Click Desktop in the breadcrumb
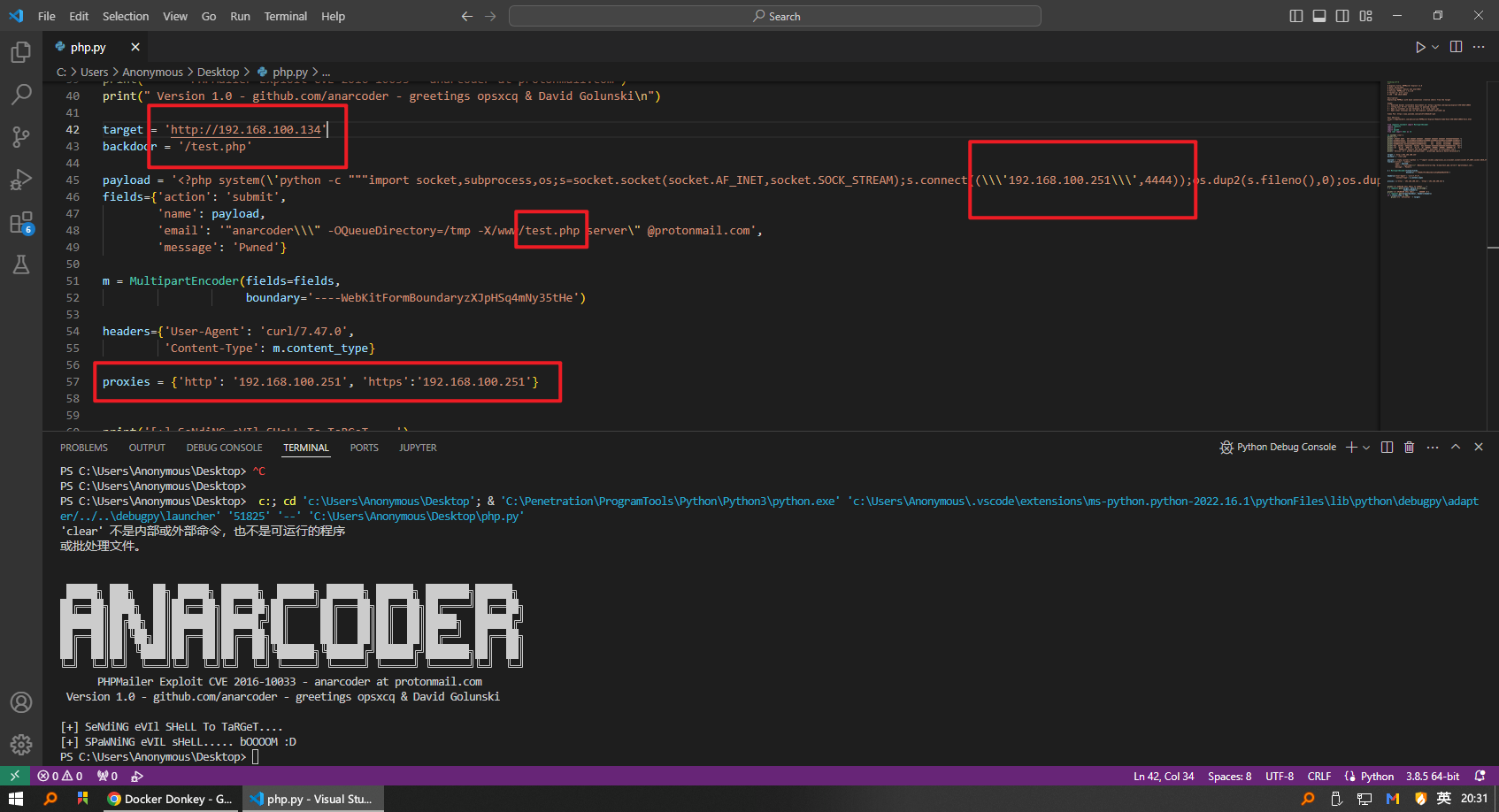Image resolution: width=1499 pixels, height=812 pixels. (x=218, y=72)
